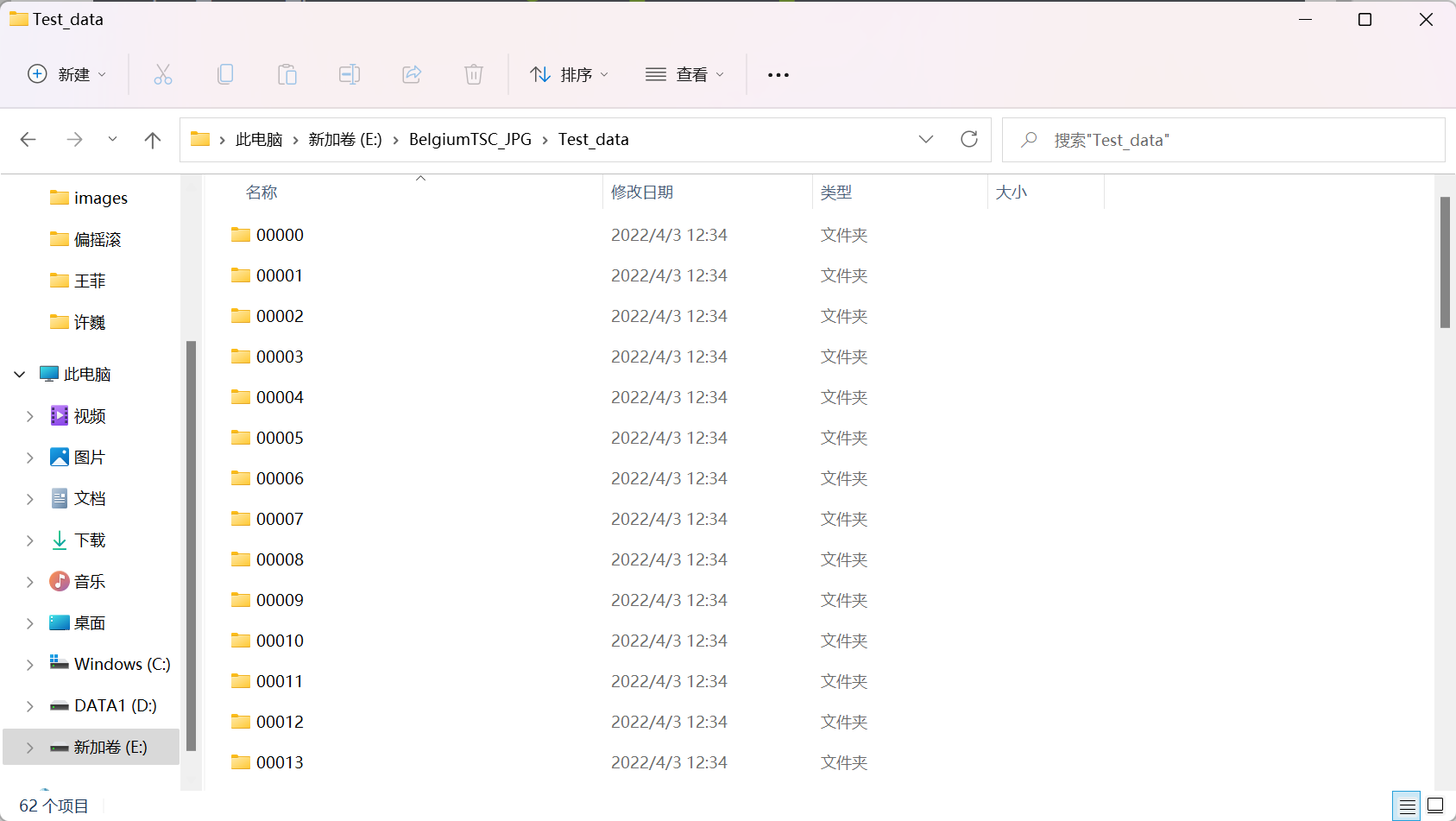Click the This PC monitor icon

coord(49,374)
